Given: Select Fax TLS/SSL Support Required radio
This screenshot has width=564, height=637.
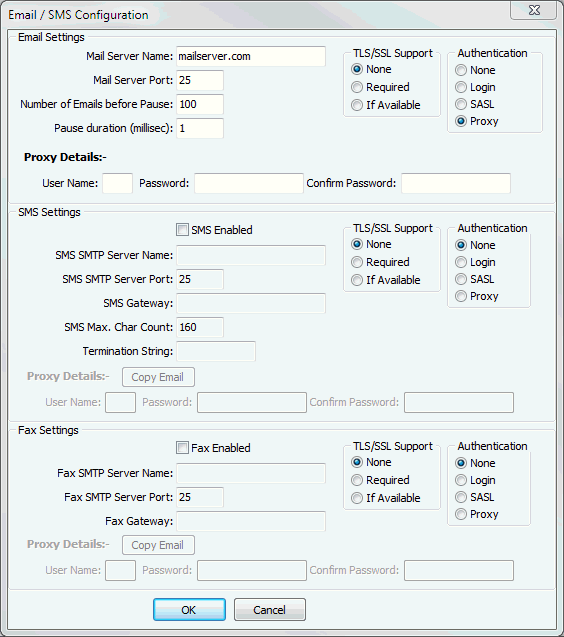Looking at the screenshot, I should (357, 480).
